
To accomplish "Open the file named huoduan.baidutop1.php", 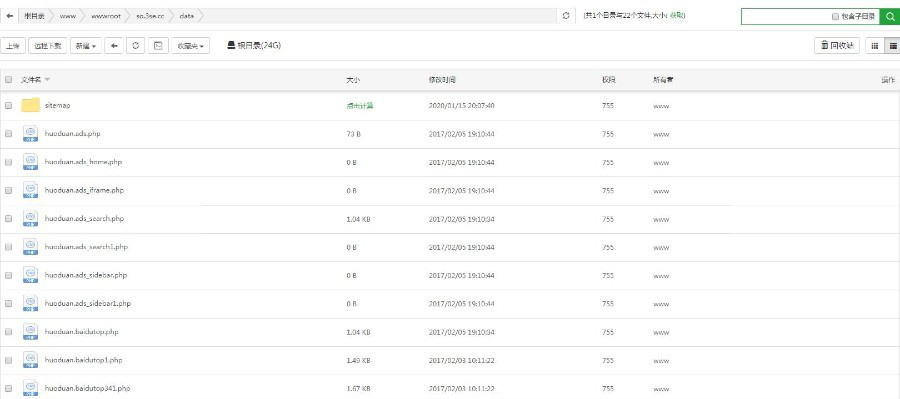I will coord(83,360).
